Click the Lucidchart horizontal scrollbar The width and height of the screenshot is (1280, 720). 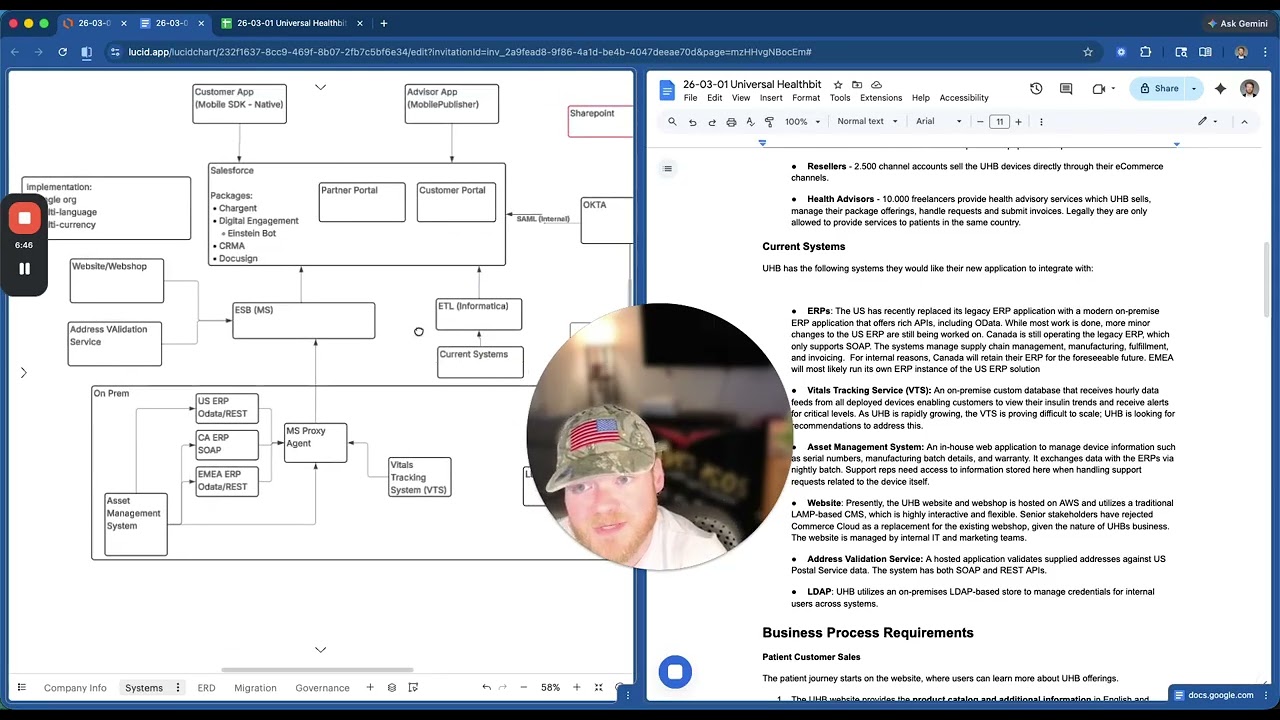317,670
